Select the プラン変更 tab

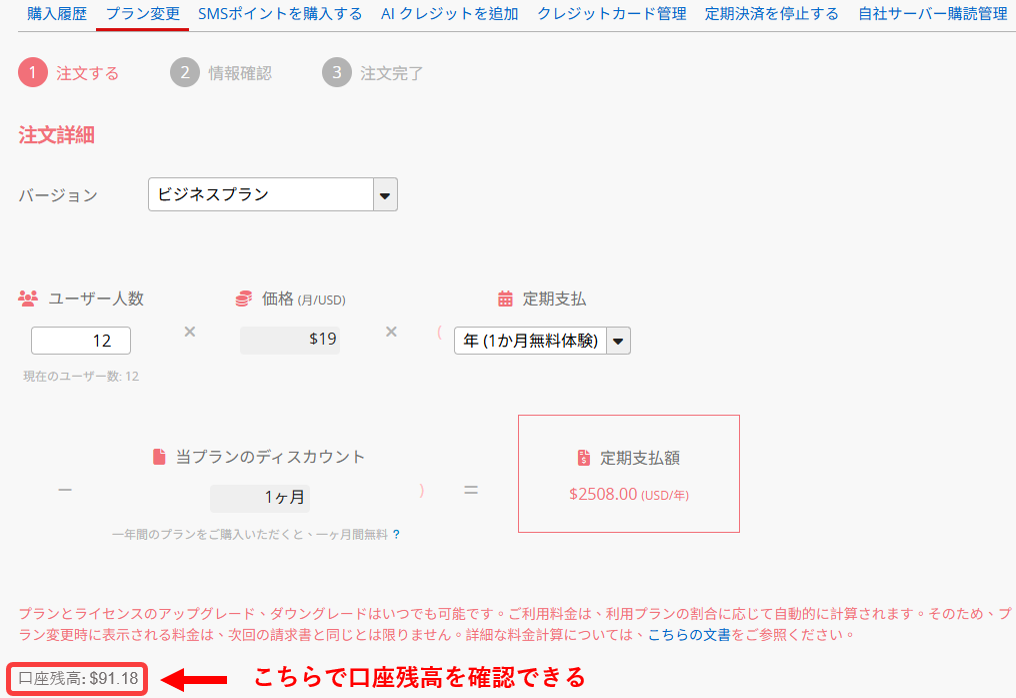point(143,14)
